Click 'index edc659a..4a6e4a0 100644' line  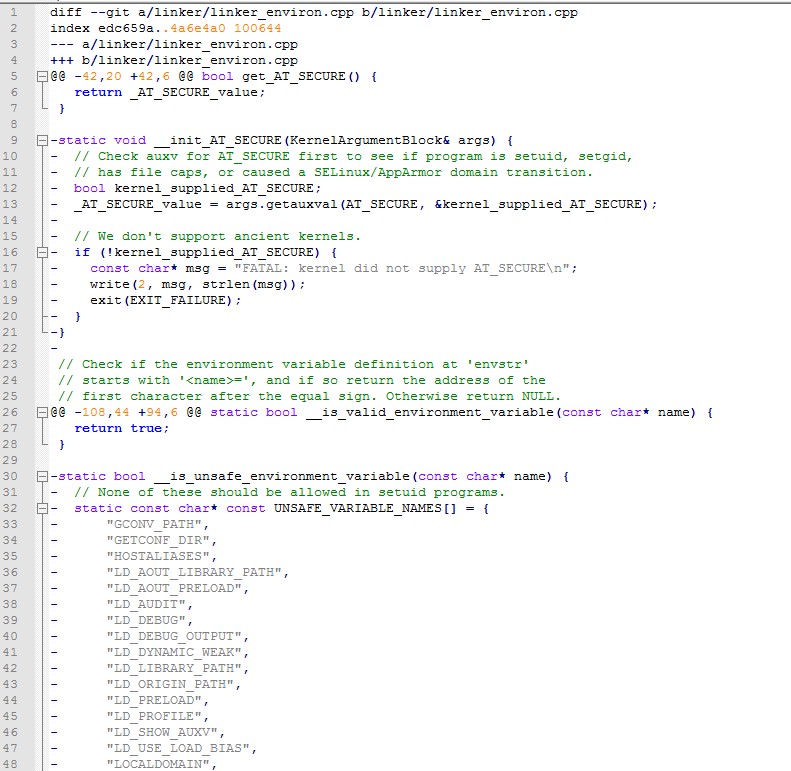coord(165,28)
